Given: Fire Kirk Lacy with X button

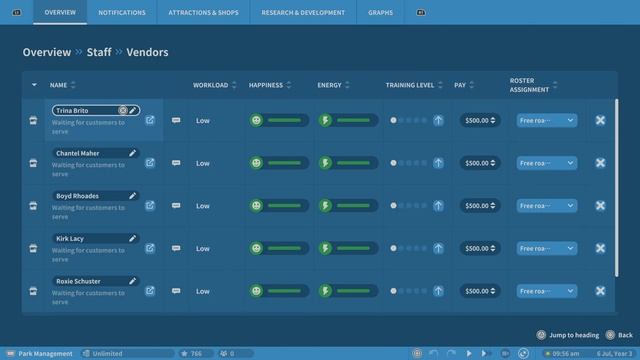Looking at the screenshot, I should [600, 248].
